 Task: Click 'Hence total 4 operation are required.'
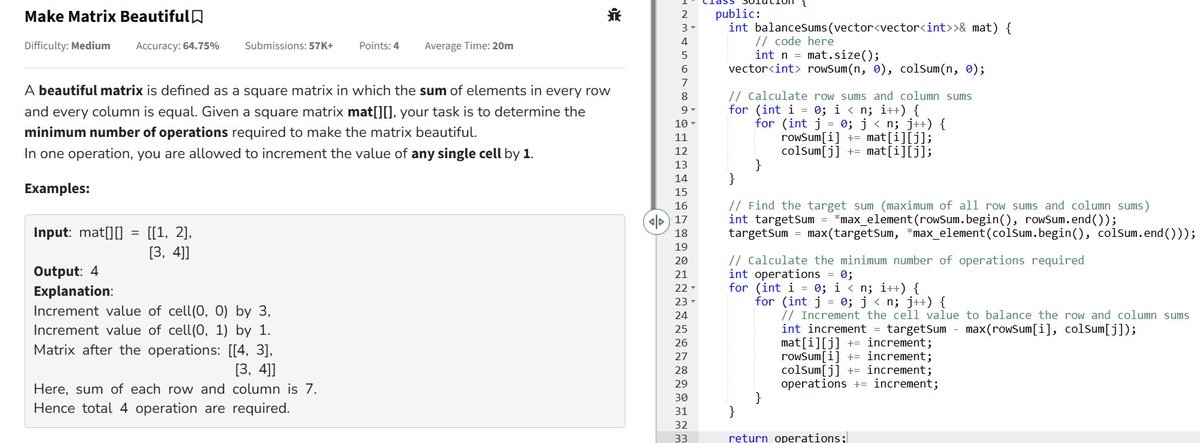162,408
